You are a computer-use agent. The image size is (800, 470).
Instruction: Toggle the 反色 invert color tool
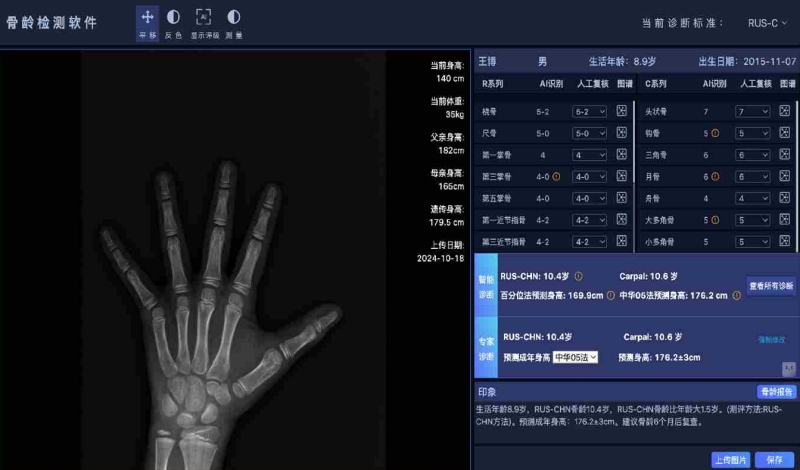tap(173, 23)
